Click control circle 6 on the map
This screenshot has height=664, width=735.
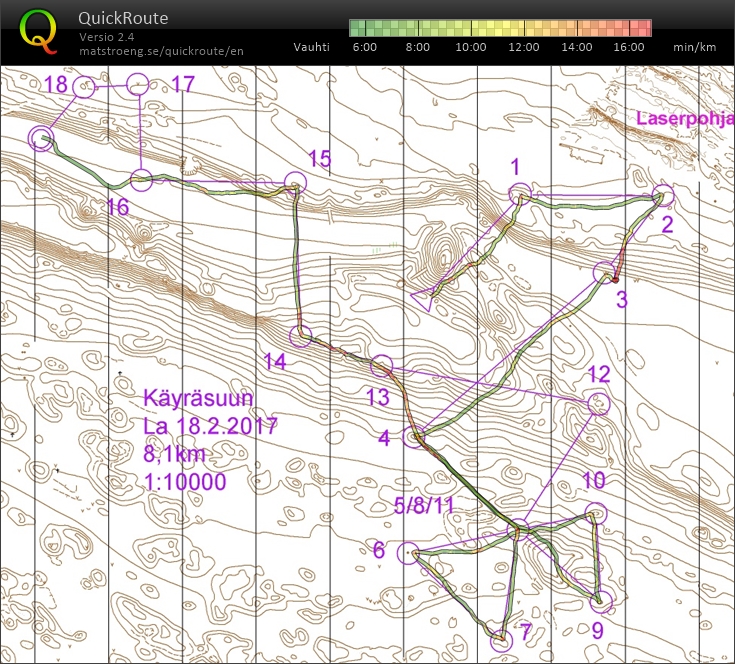point(408,553)
